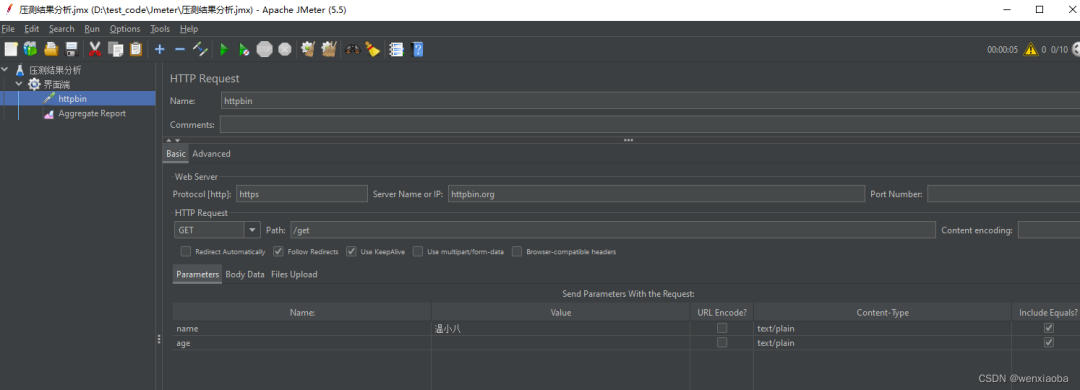Viewport: 1080px width, 390px height.
Task: Click the Reset Search broom icon
Action: tap(373, 49)
